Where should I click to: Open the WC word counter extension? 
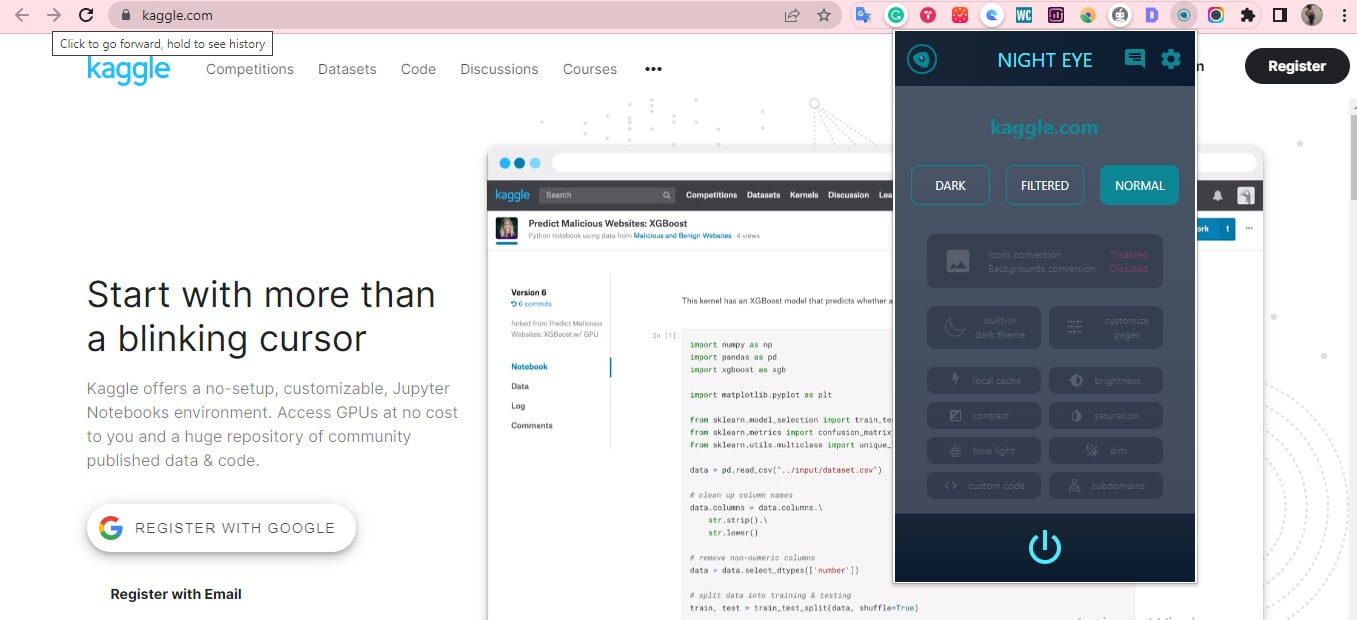point(1024,15)
